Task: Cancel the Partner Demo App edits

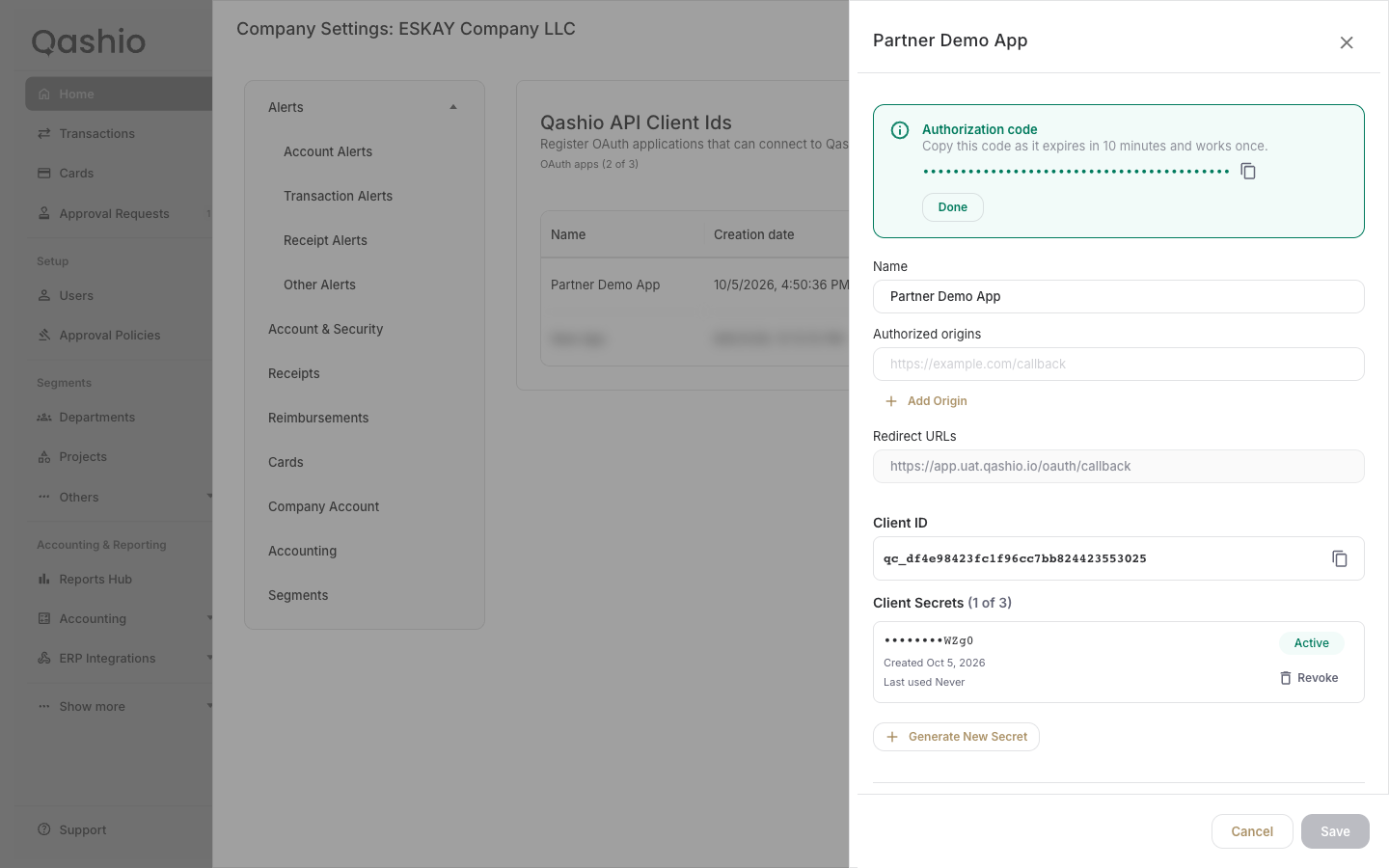Action: pyautogui.click(x=1252, y=831)
